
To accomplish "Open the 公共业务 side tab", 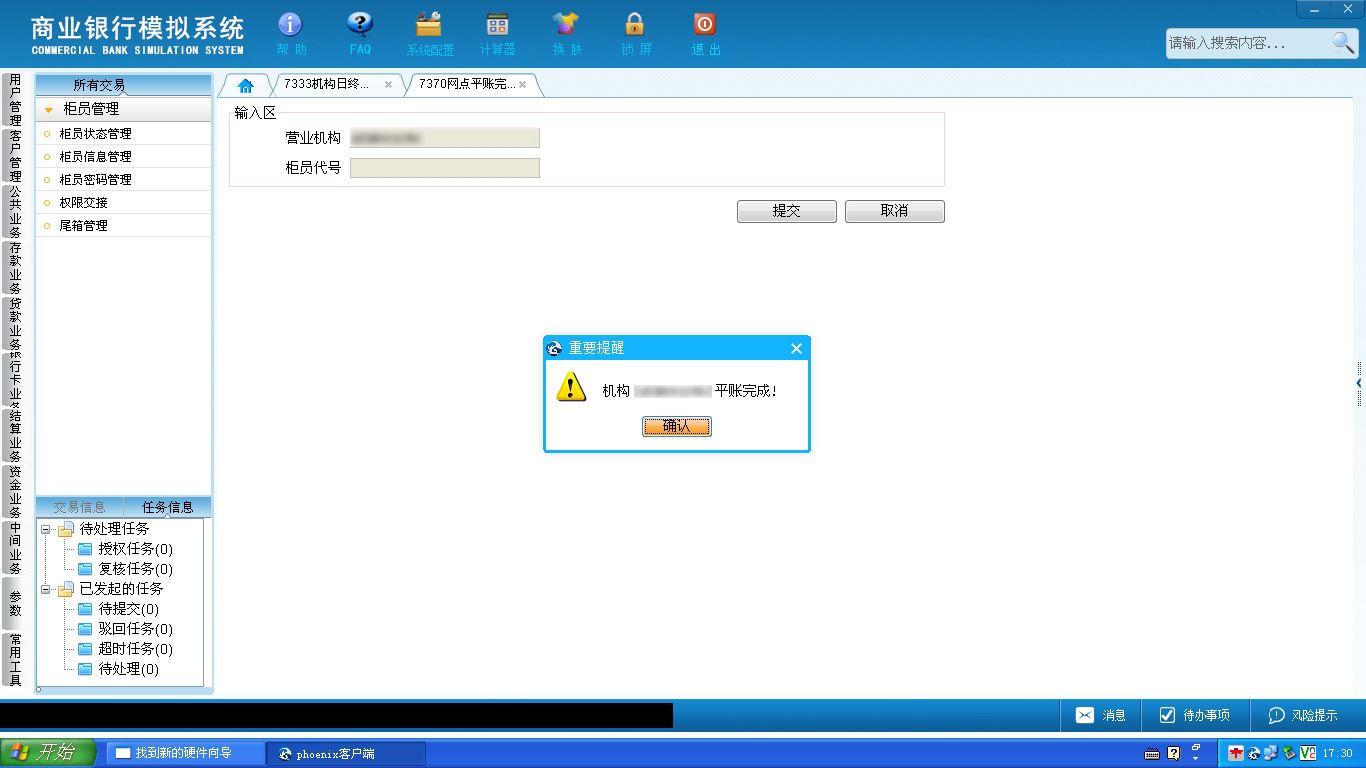I will pos(14,212).
